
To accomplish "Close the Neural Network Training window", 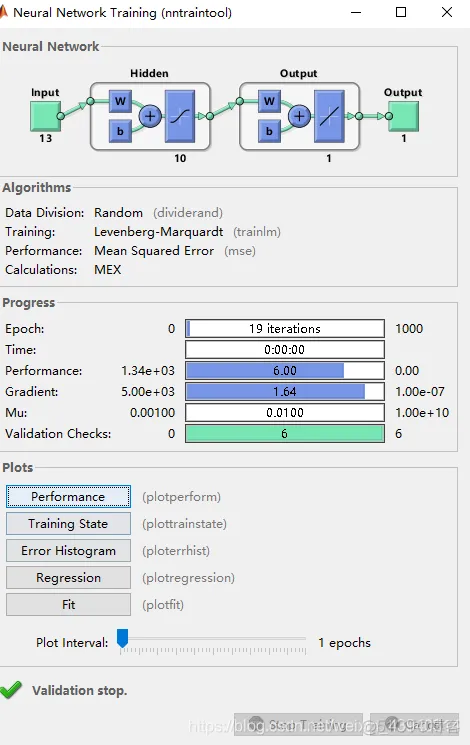I will point(447,12).
